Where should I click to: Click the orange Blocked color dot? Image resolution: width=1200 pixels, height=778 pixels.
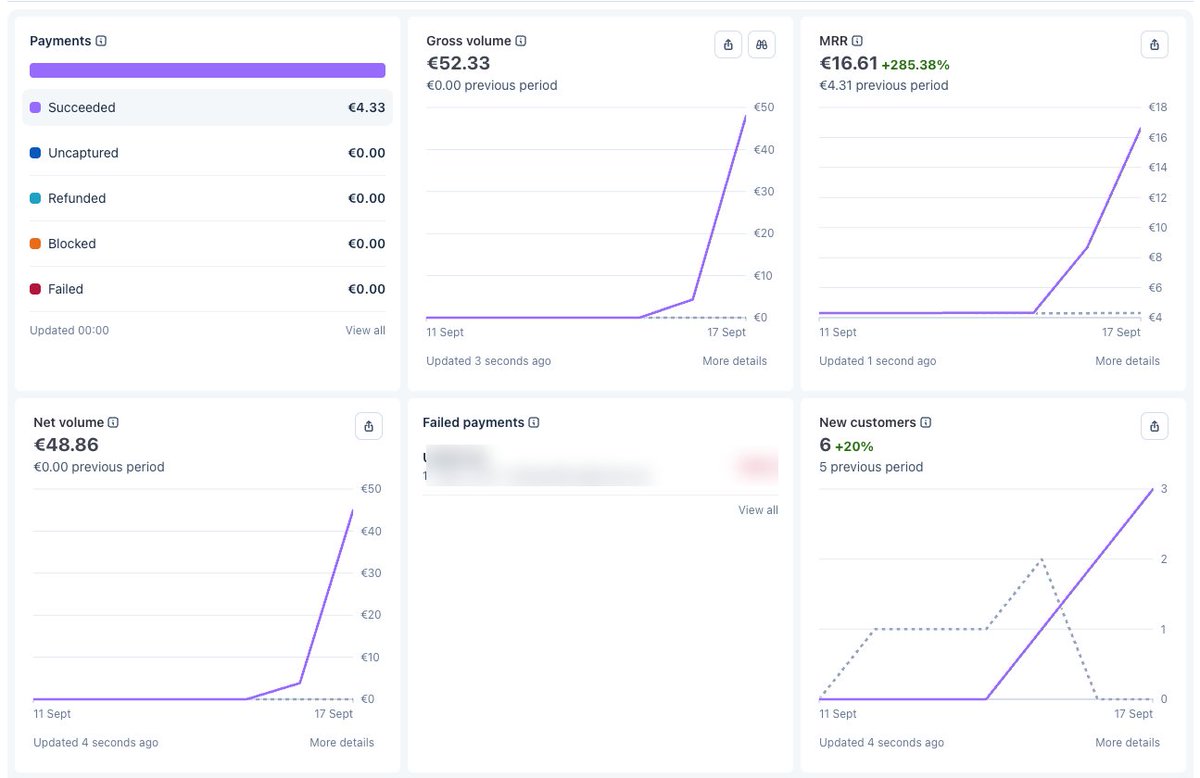click(x=36, y=243)
